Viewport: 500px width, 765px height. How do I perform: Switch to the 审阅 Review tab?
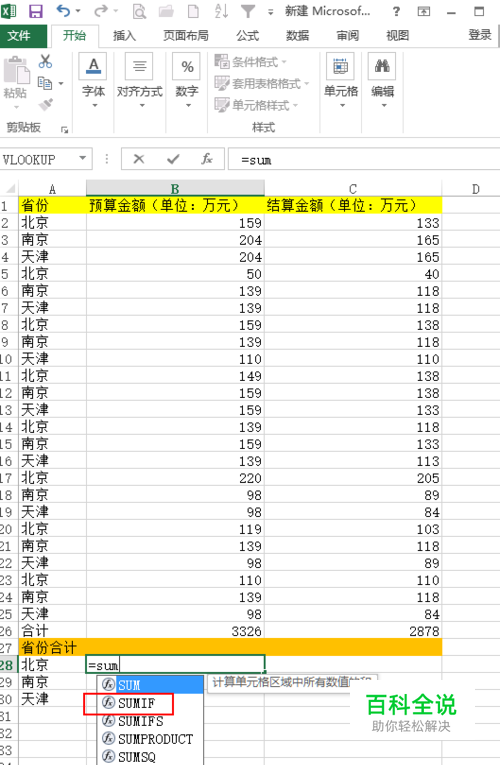coord(347,36)
